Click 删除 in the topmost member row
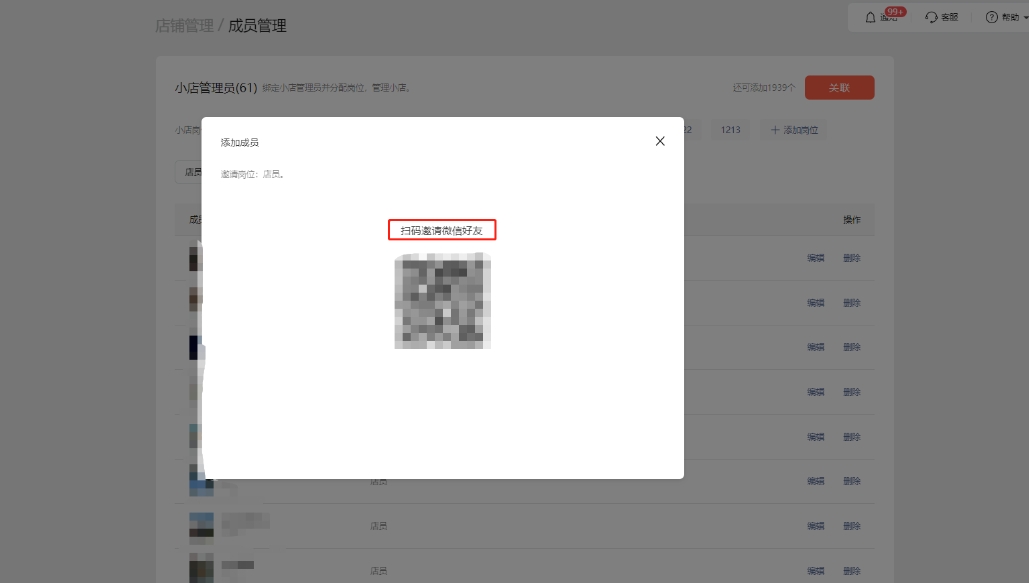The width and height of the screenshot is (1029, 583). pyautogui.click(x=852, y=258)
